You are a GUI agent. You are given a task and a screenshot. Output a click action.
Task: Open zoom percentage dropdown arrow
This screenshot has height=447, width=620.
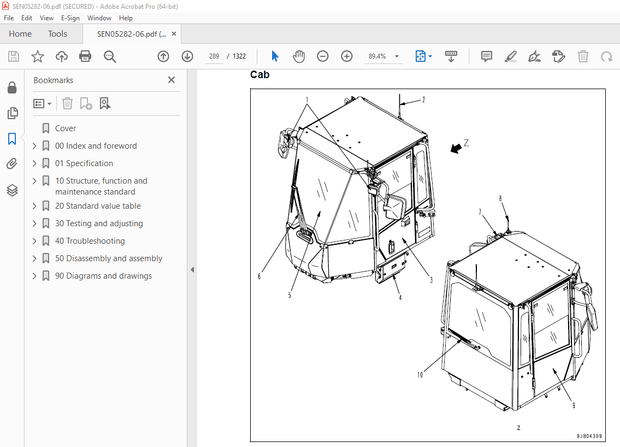click(x=397, y=57)
